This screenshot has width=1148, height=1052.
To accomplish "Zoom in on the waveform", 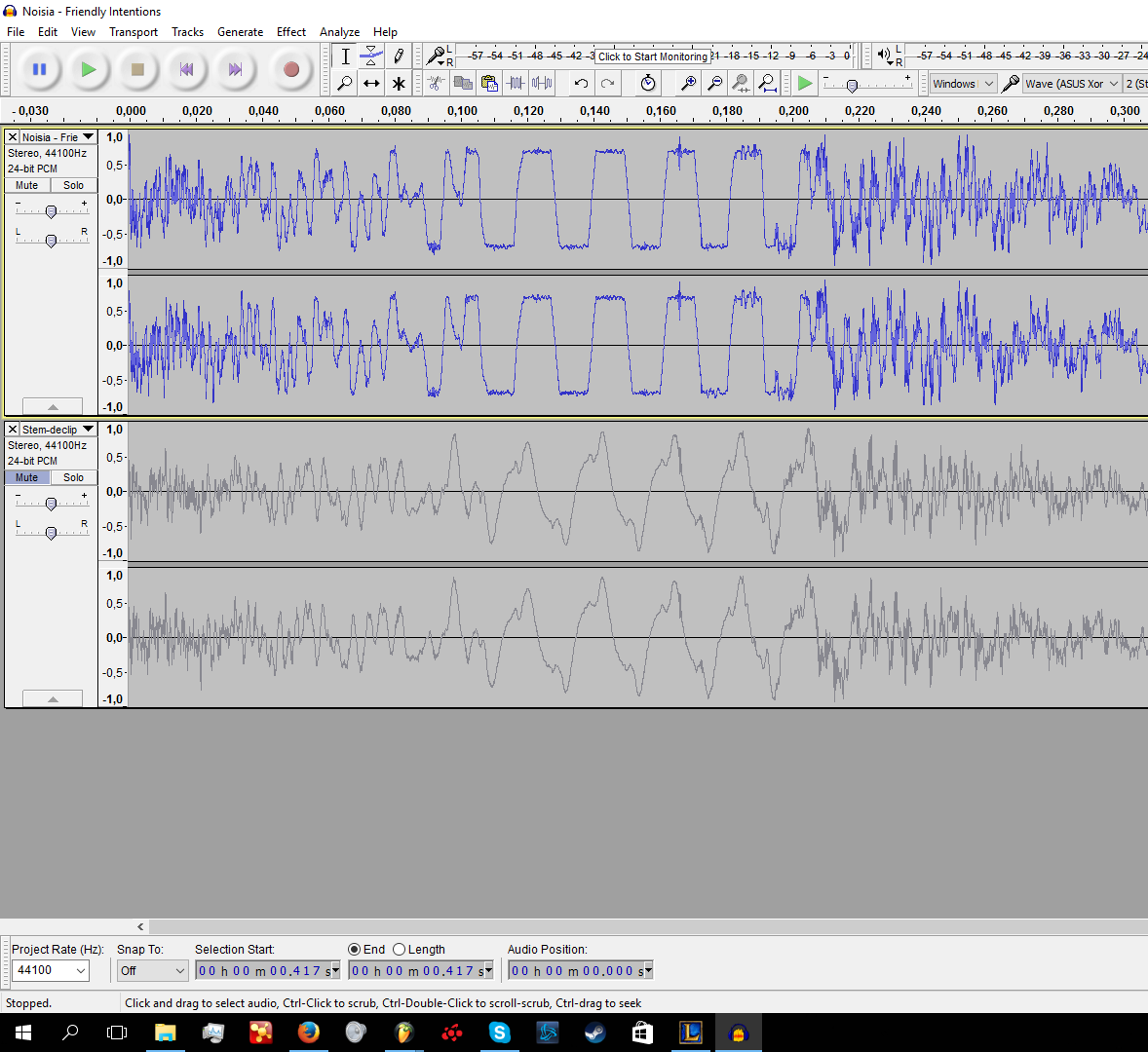I will [688, 84].
